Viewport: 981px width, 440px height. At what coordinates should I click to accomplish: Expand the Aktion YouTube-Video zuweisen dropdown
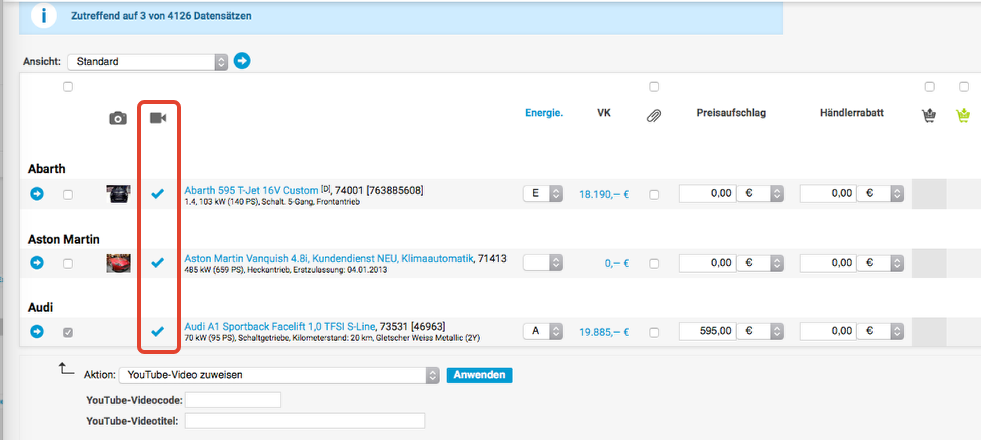(x=278, y=375)
